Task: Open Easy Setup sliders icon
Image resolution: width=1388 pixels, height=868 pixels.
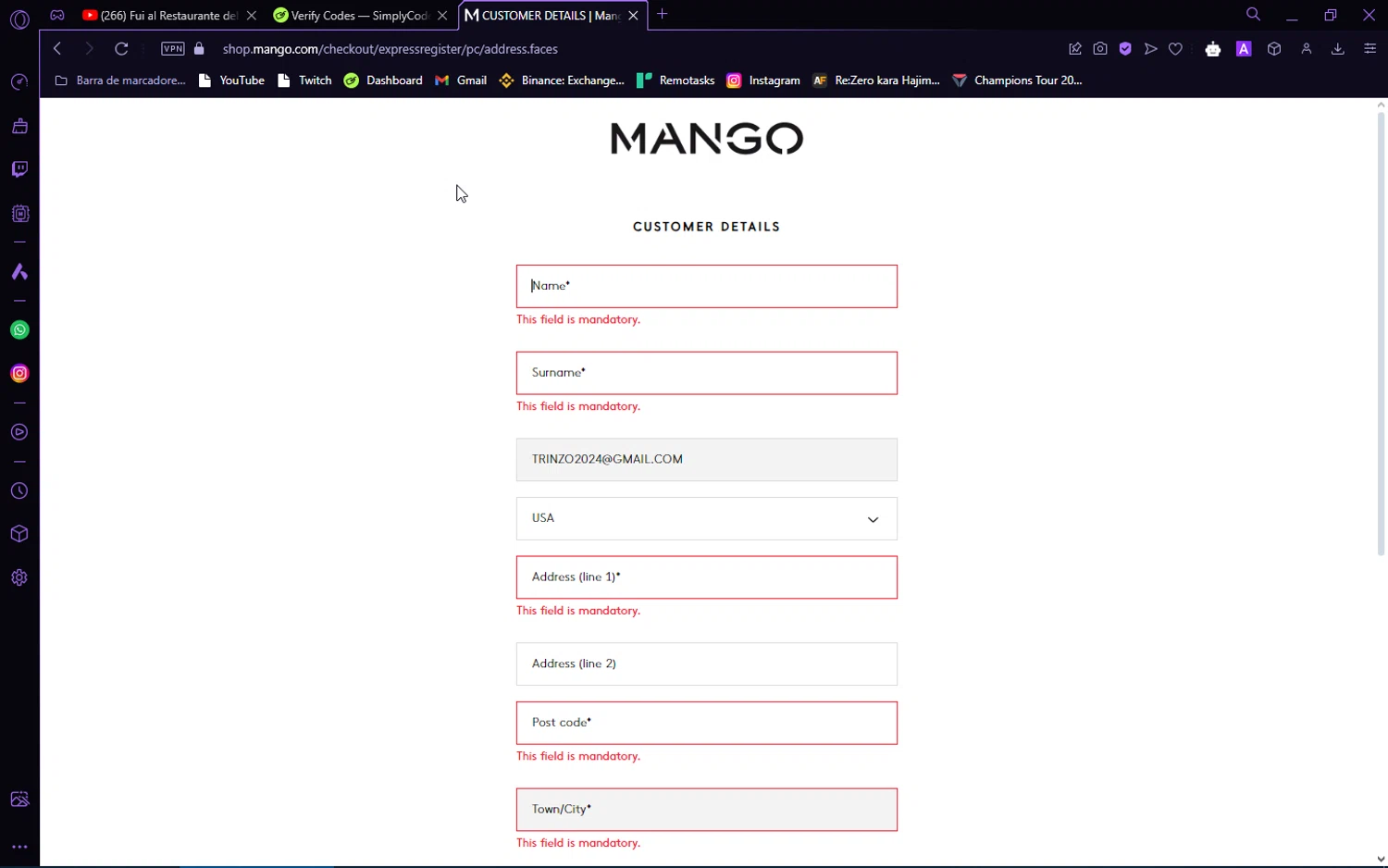Action: point(1370,49)
